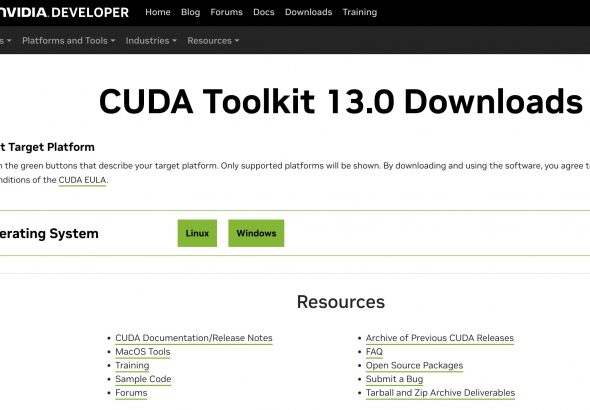Expand the Industries dropdown menu
Image resolution: width=590 pixels, height=410 pixels.
[x=151, y=41]
